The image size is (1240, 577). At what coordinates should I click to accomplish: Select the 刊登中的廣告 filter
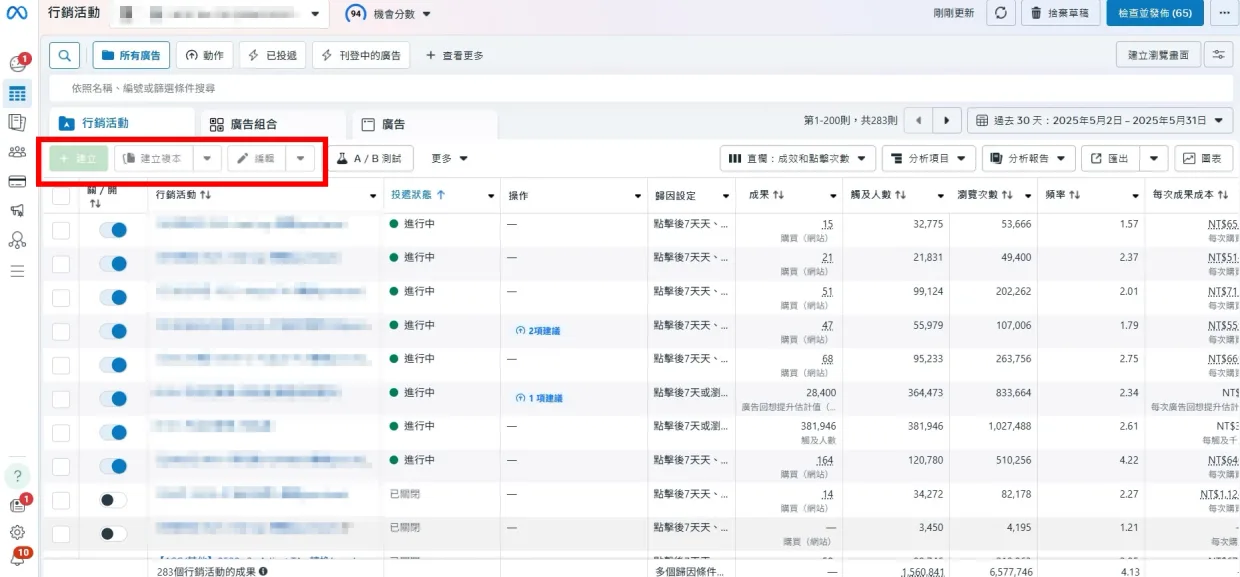[361, 55]
